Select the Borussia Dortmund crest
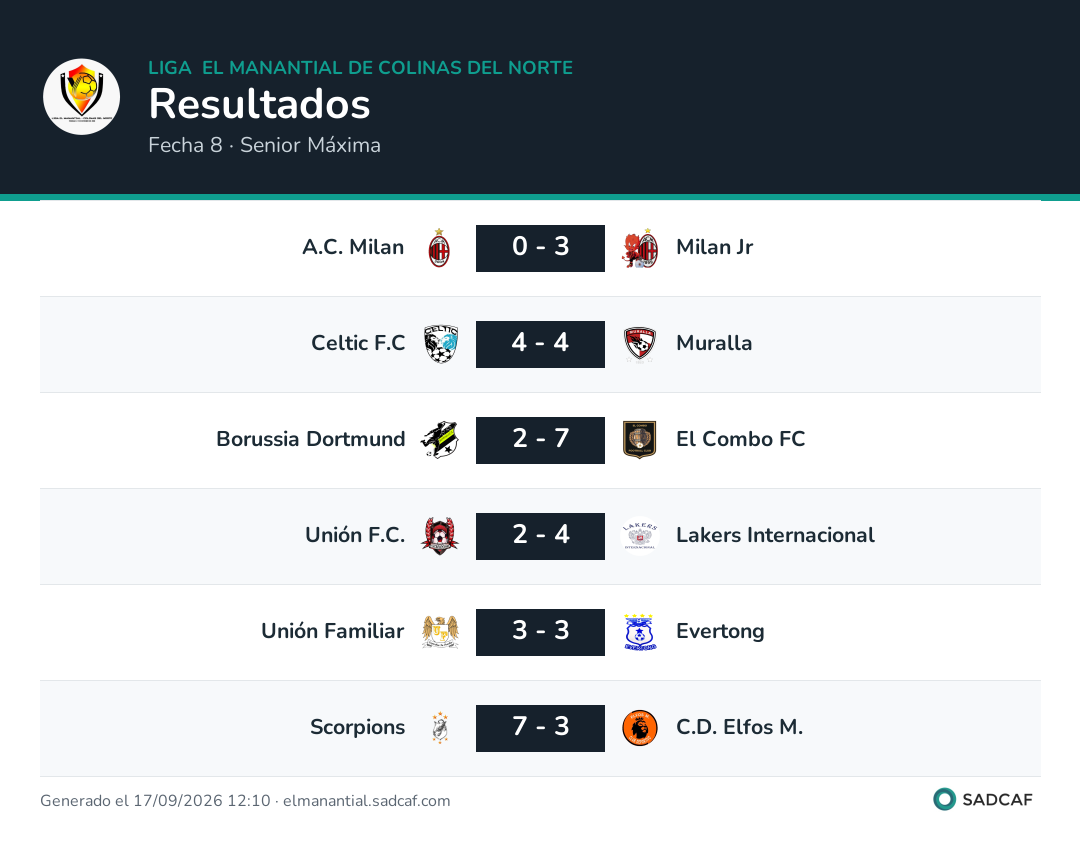1080x852 pixels. (440, 439)
